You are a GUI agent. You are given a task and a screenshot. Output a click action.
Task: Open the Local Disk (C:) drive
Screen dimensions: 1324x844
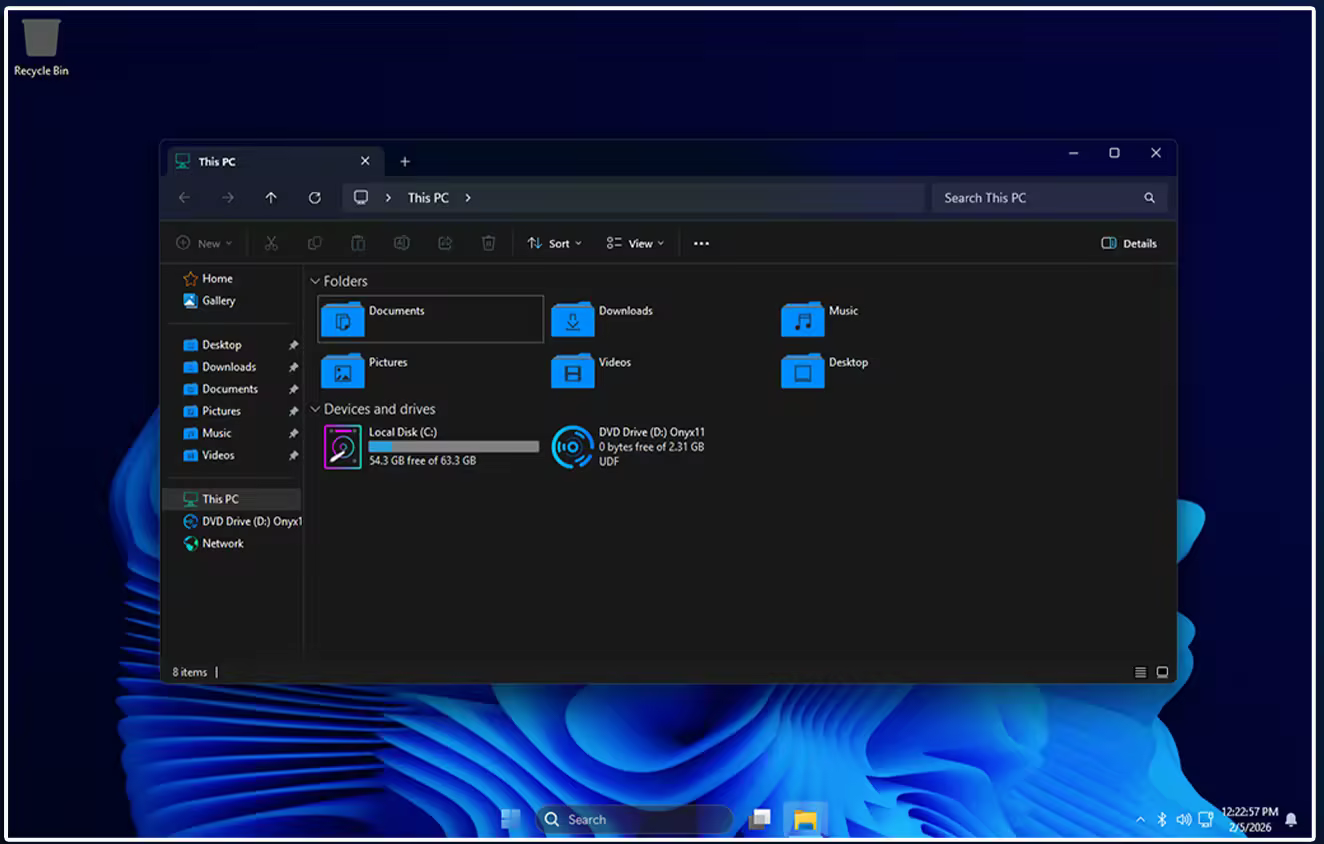point(343,446)
